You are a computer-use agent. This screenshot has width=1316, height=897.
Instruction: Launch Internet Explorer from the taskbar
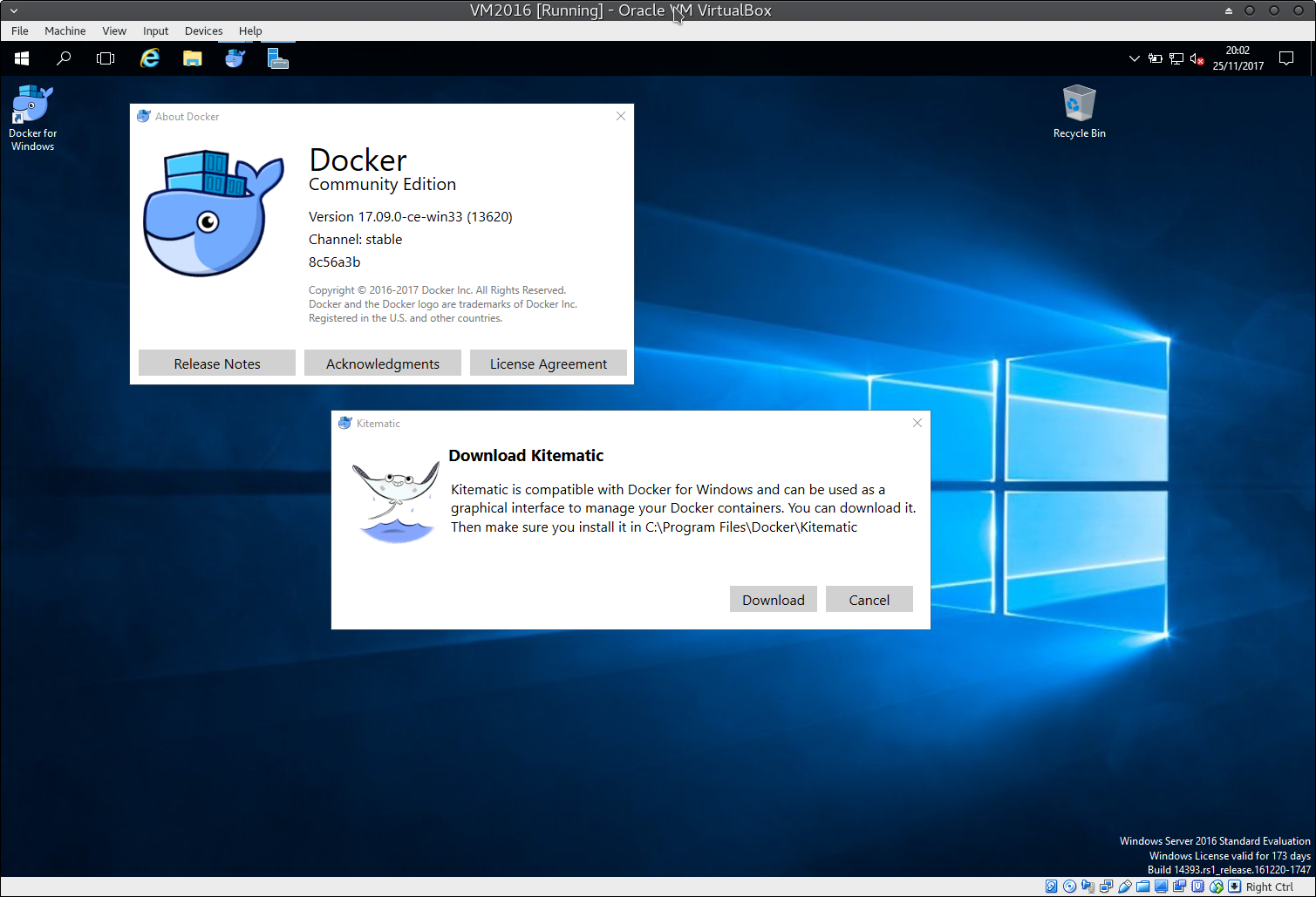(150, 58)
